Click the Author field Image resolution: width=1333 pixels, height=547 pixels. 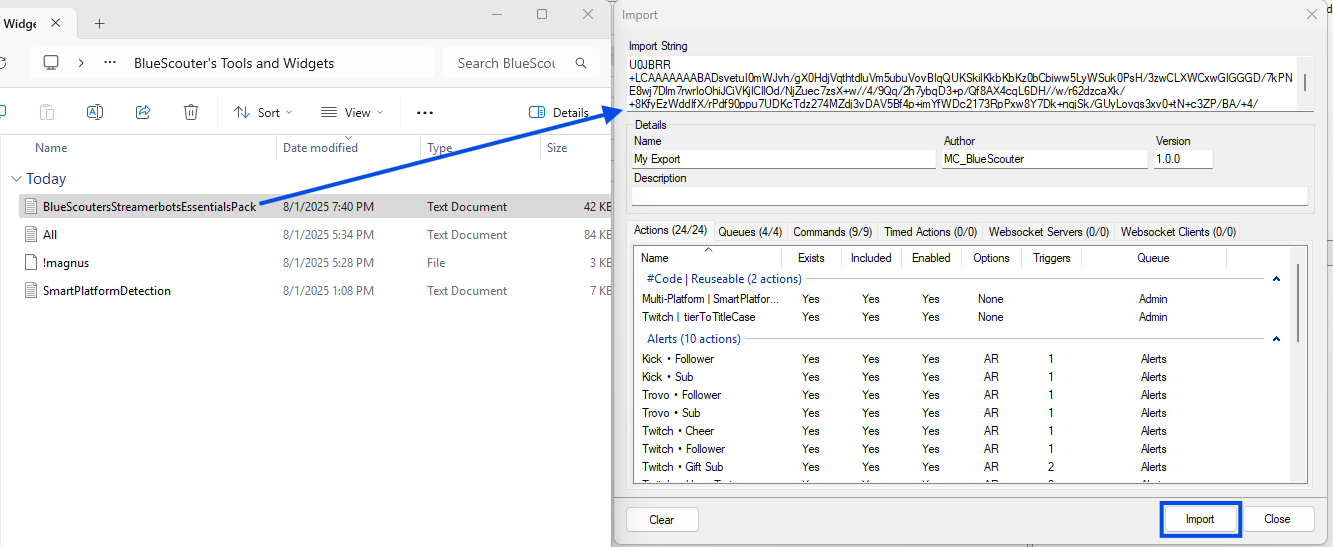coord(1044,159)
